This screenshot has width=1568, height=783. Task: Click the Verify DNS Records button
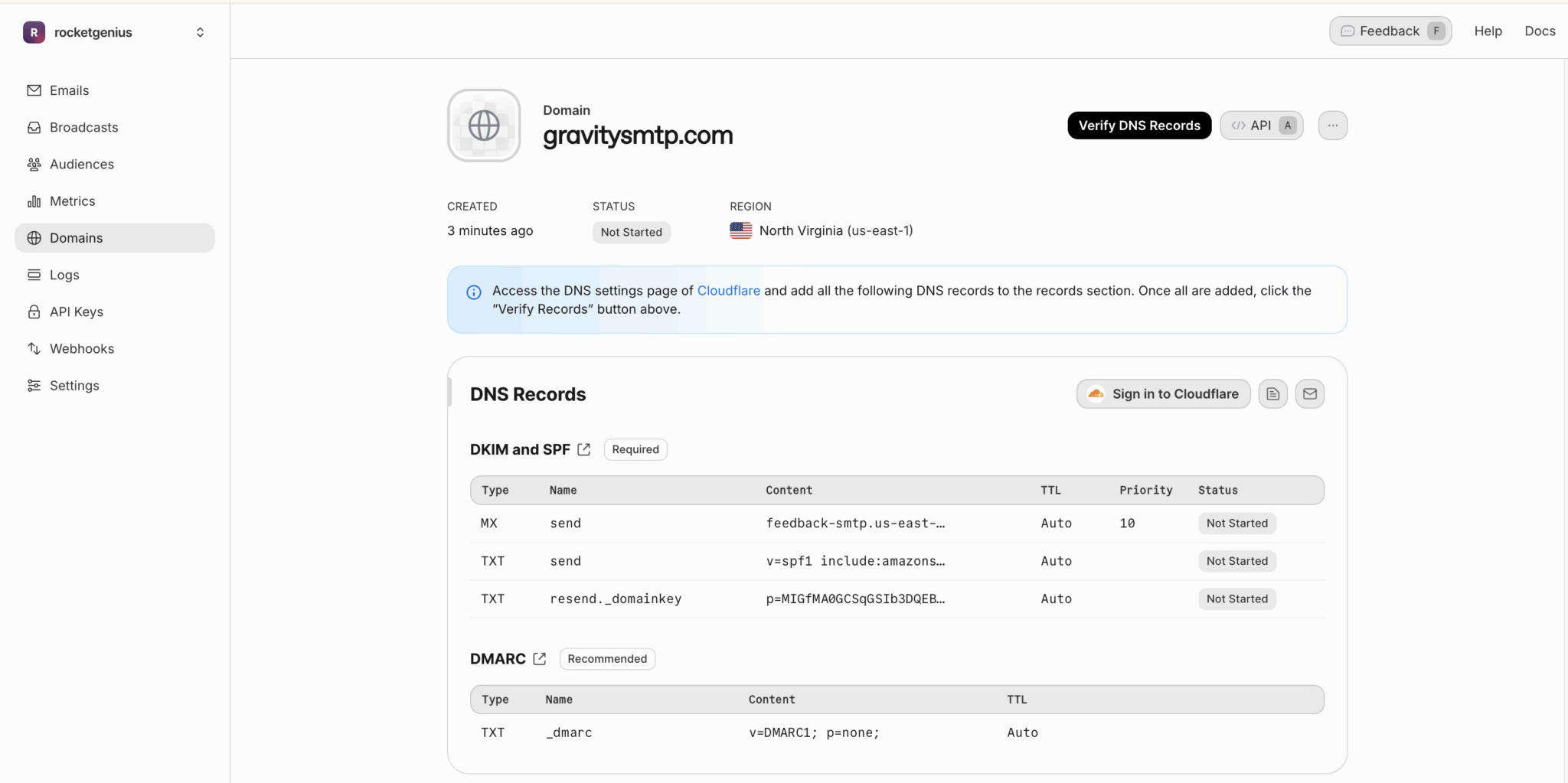pos(1138,125)
